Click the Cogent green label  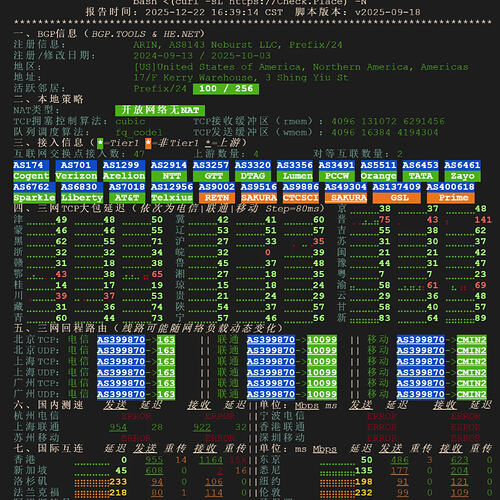pyautogui.click(x=31, y=176)
